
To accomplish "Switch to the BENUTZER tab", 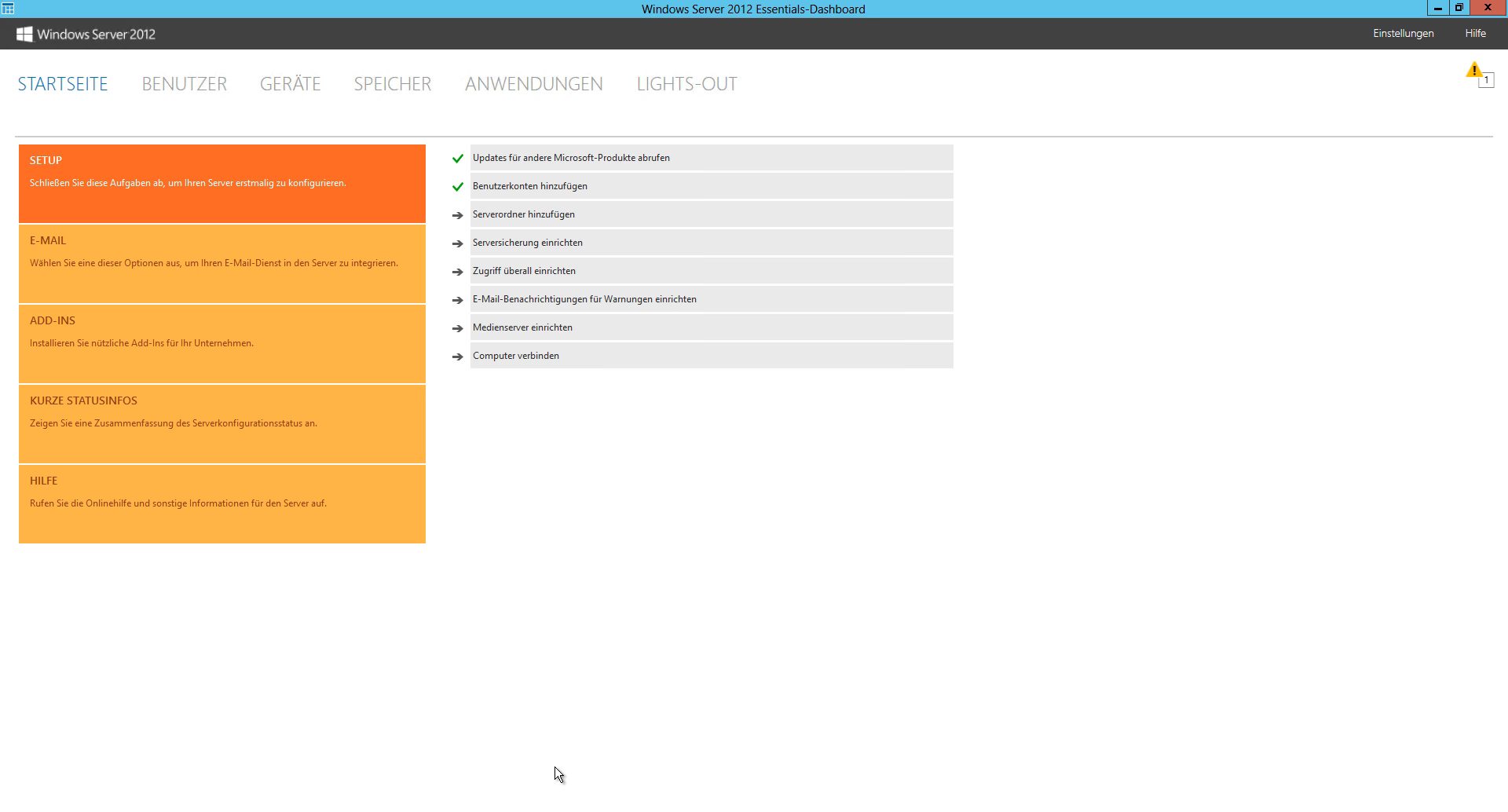I will [x=184, y=84].
